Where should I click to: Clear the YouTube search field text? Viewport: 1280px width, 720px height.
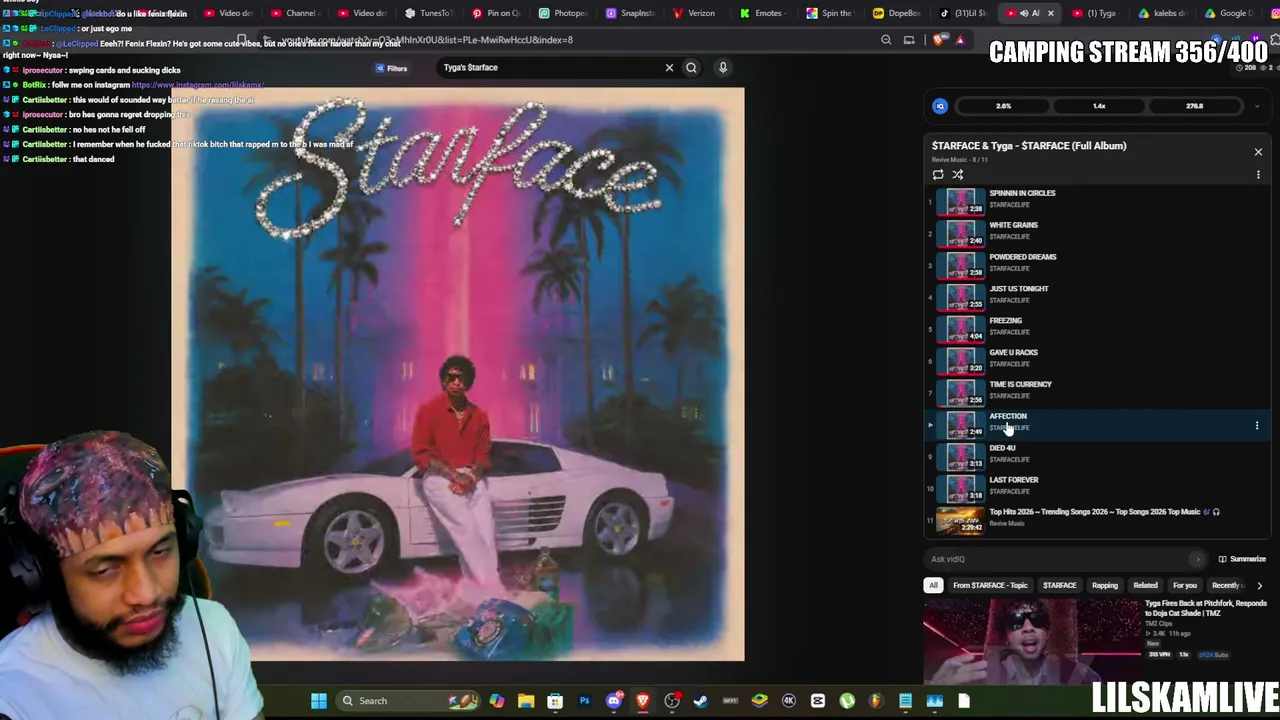[669, 67]
